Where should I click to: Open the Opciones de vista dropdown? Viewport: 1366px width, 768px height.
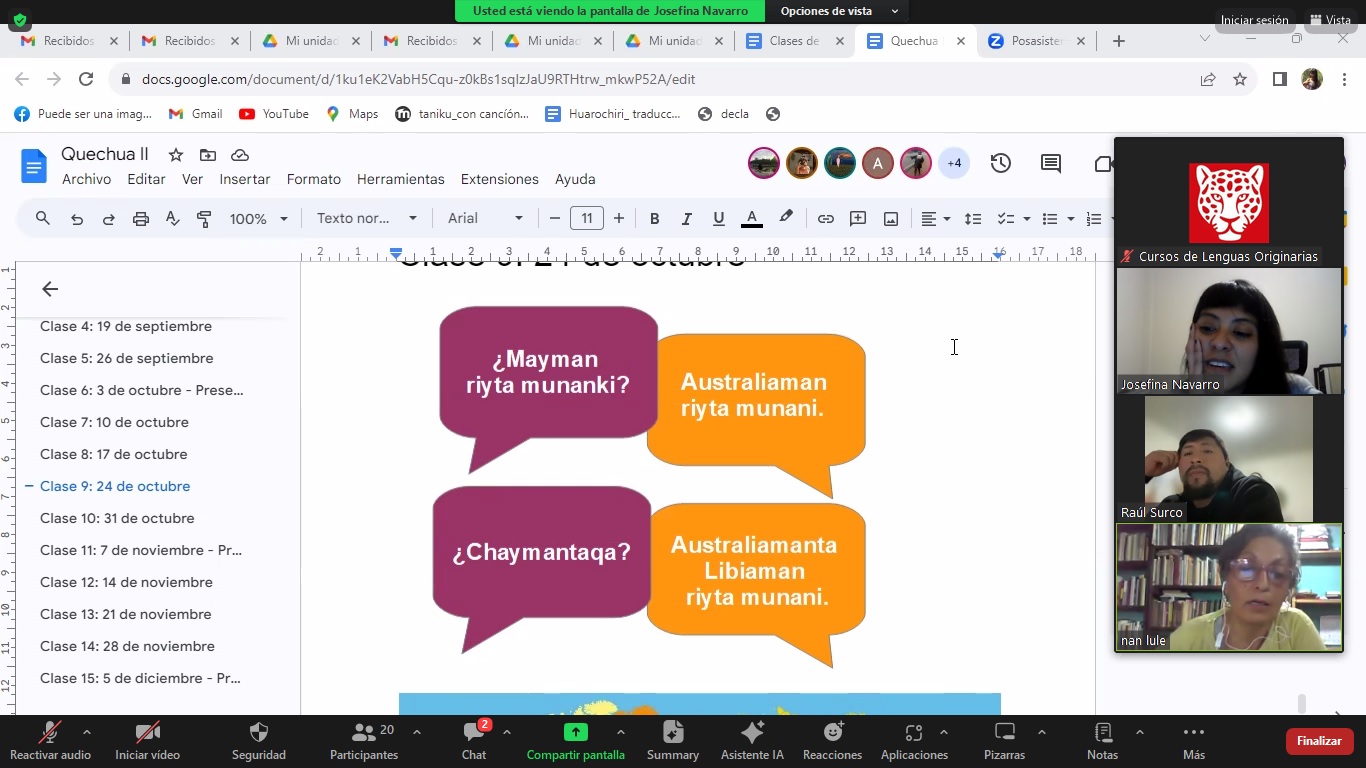[839, 11]
